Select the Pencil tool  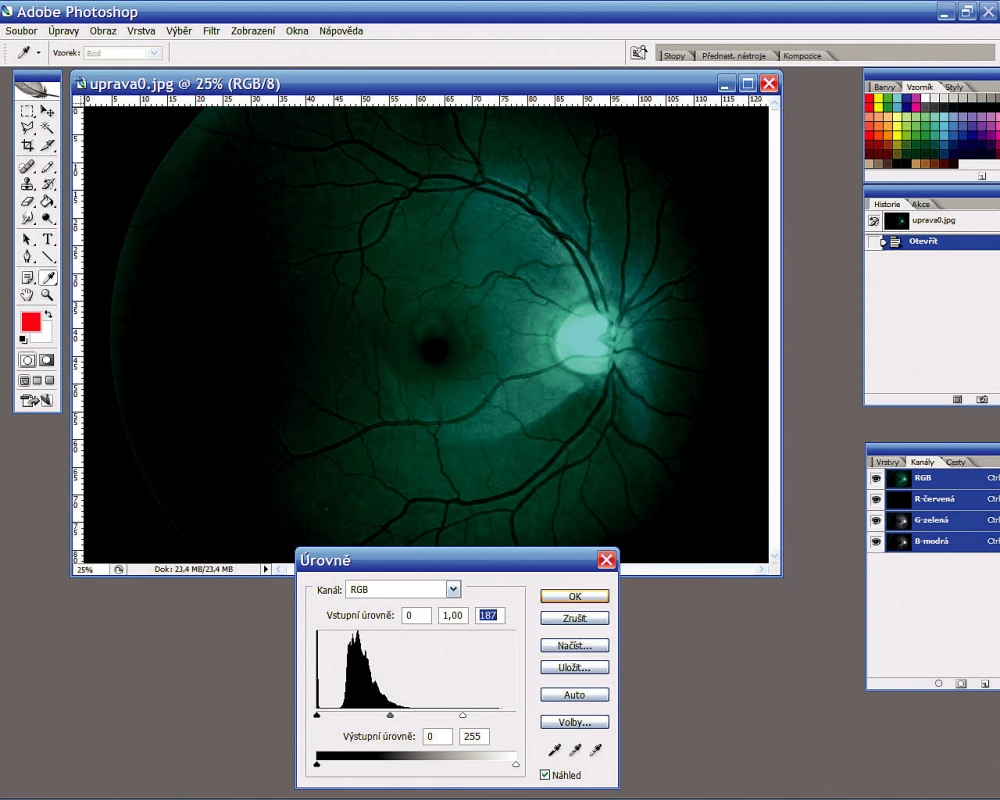(47, 167)
